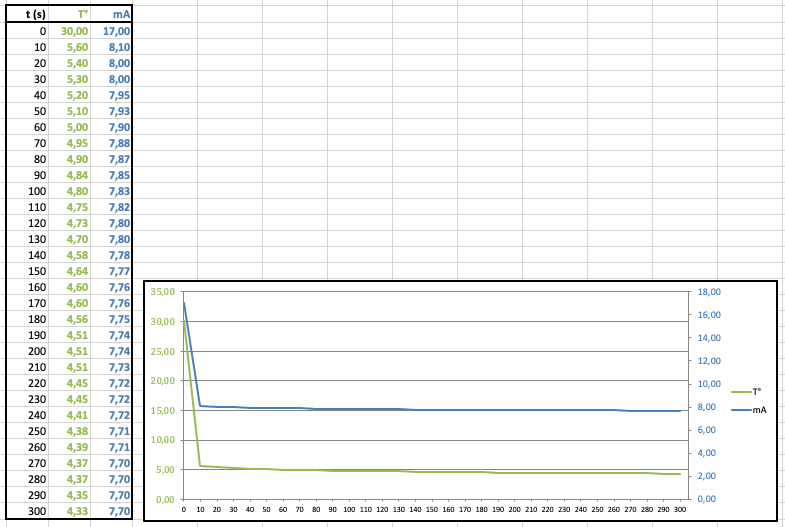This screenshot has height=527, width=785.
Task: Select right axis label 18,00 on chart
Action: click(709, 292)
